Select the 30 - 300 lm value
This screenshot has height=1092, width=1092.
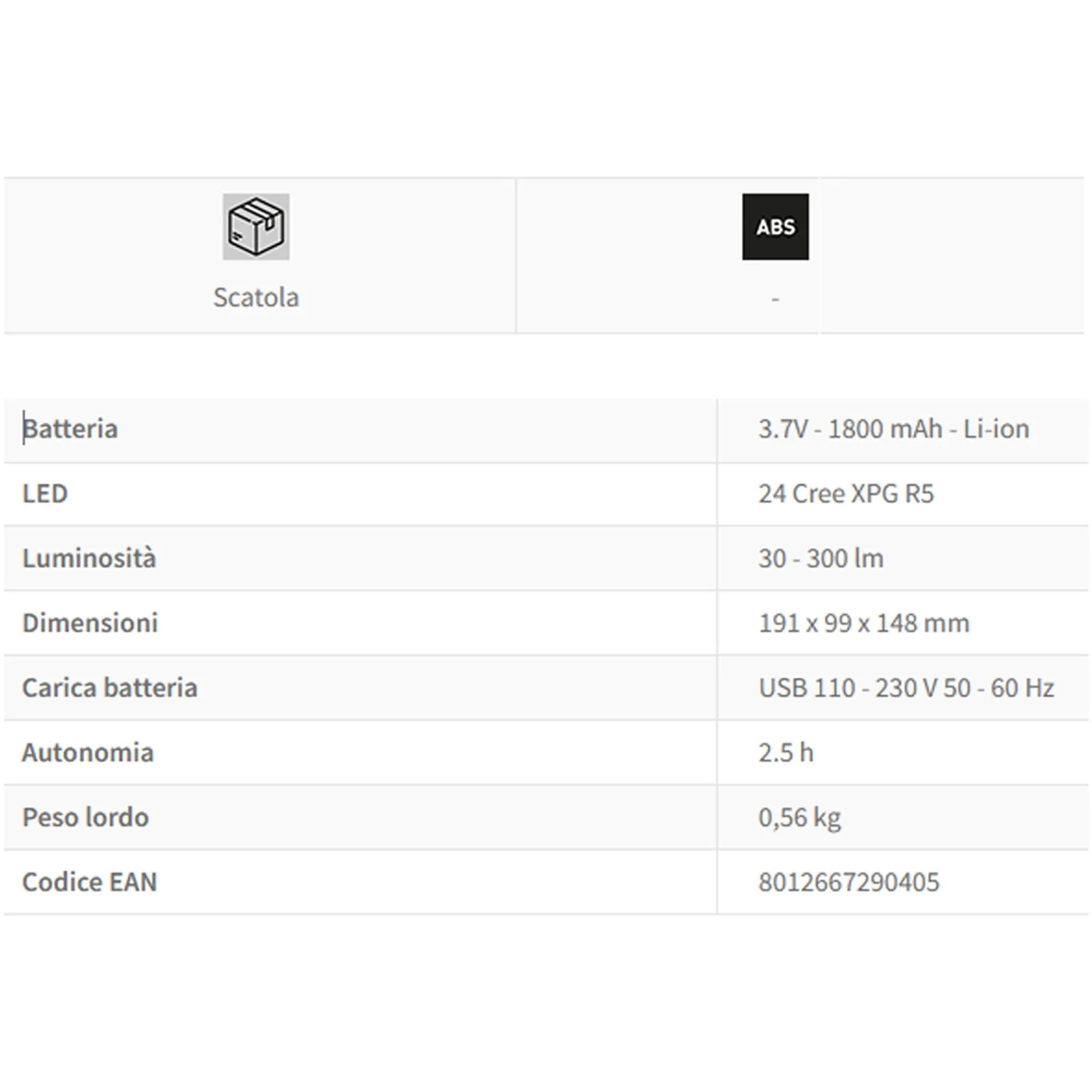pyautogui.click(x=820, y=558)
